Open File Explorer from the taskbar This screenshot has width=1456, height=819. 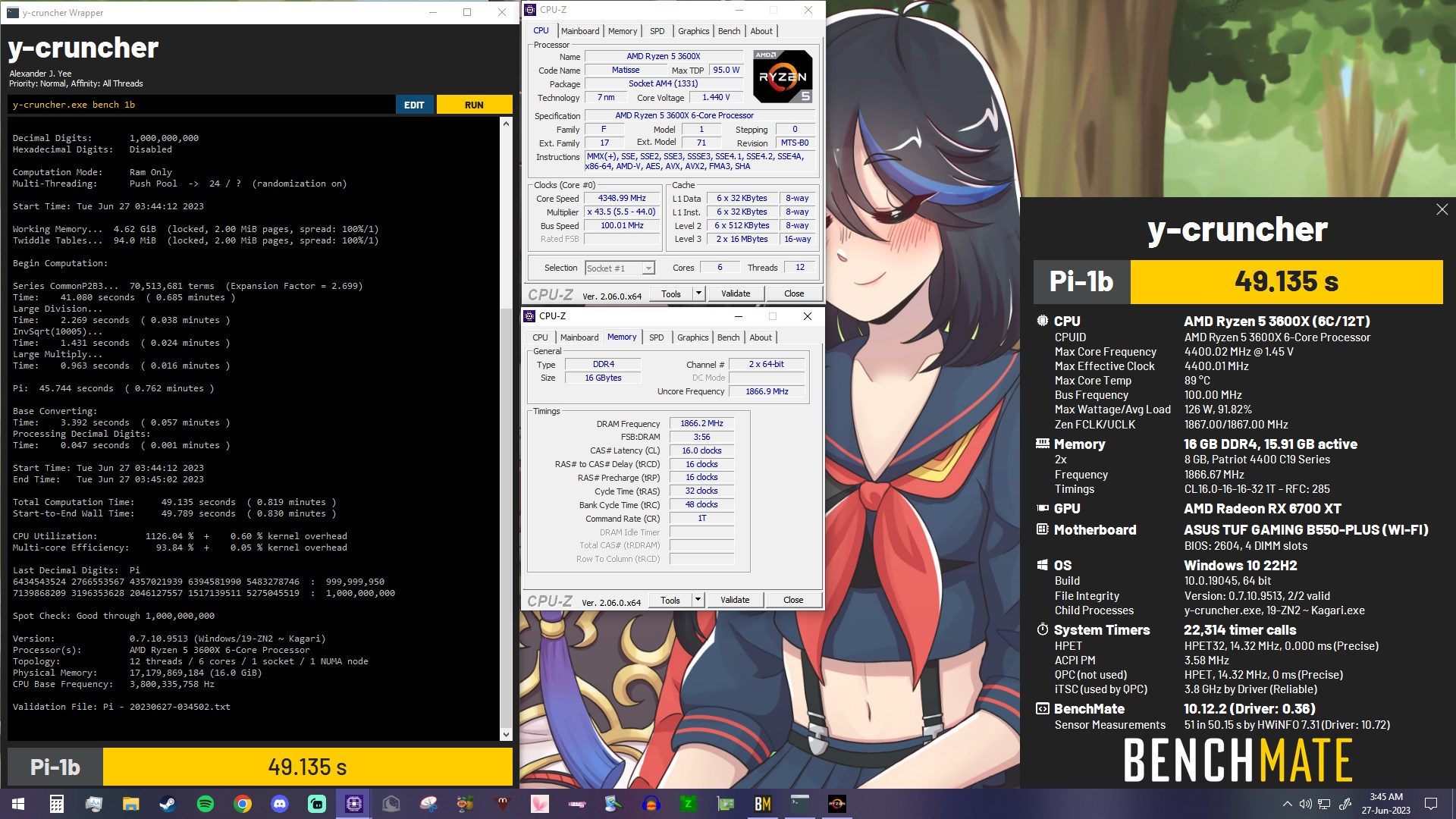130,804
